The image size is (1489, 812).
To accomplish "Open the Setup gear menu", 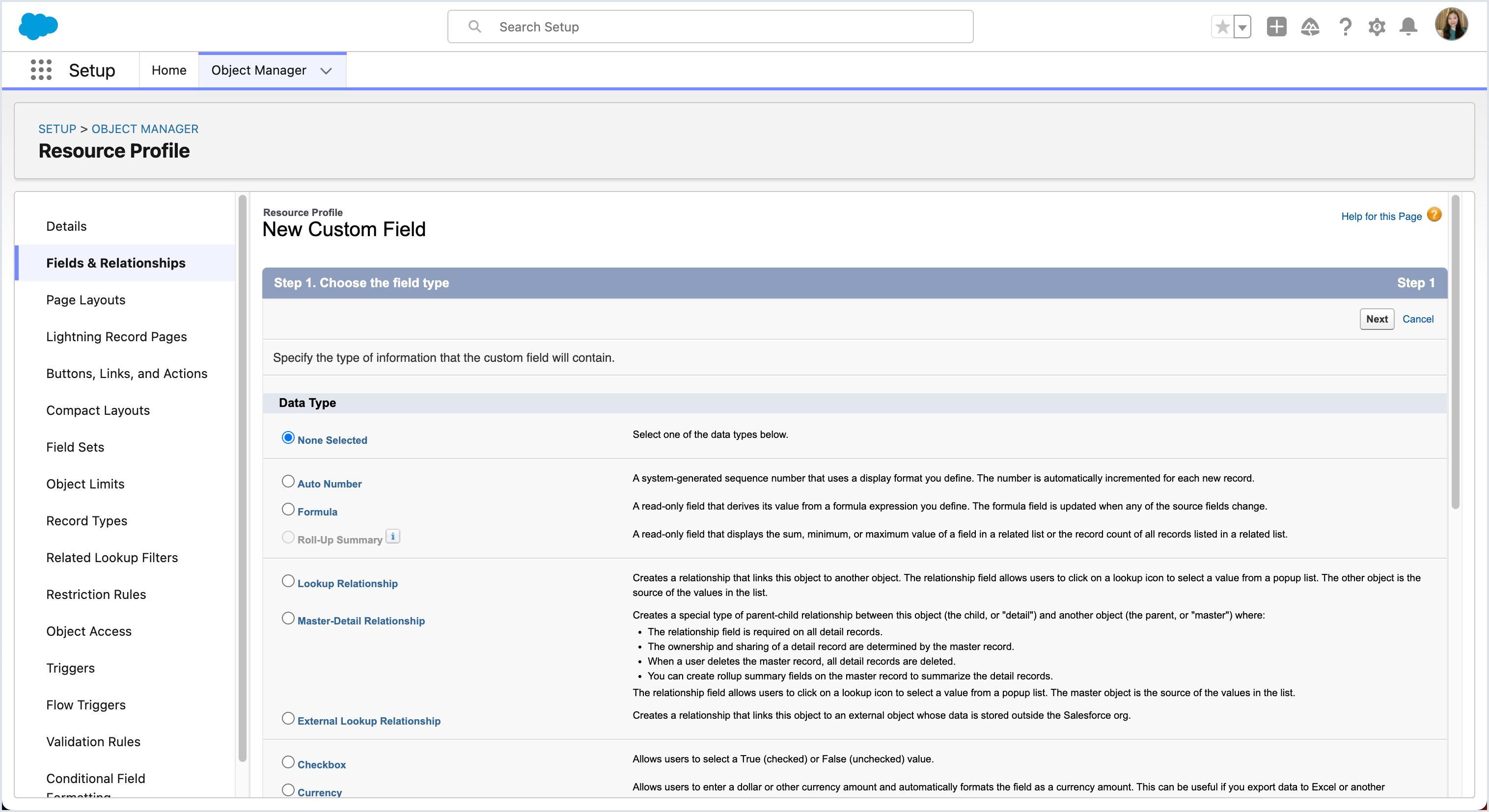I will click(1377, 27).
